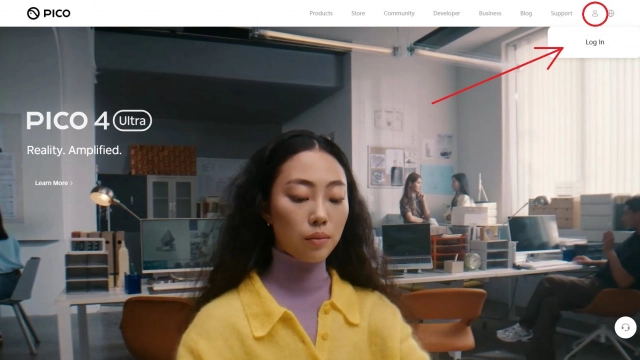
Task: Open the Community menu item
Action: click(x=399, y=13)
